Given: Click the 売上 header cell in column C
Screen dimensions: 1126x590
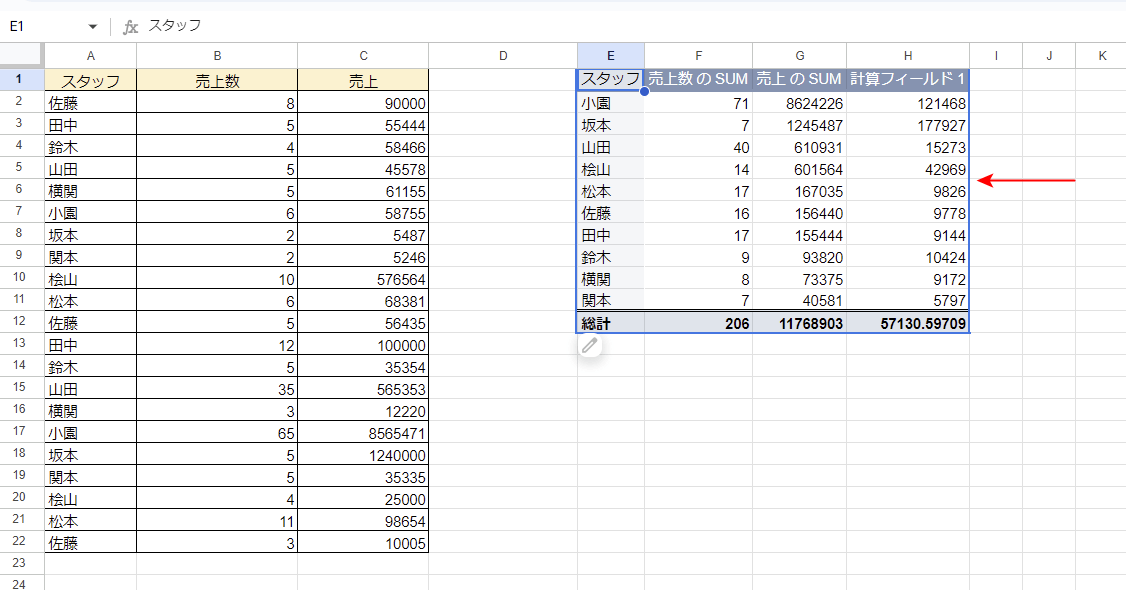Looking at the screenshot, I should 362,81.
